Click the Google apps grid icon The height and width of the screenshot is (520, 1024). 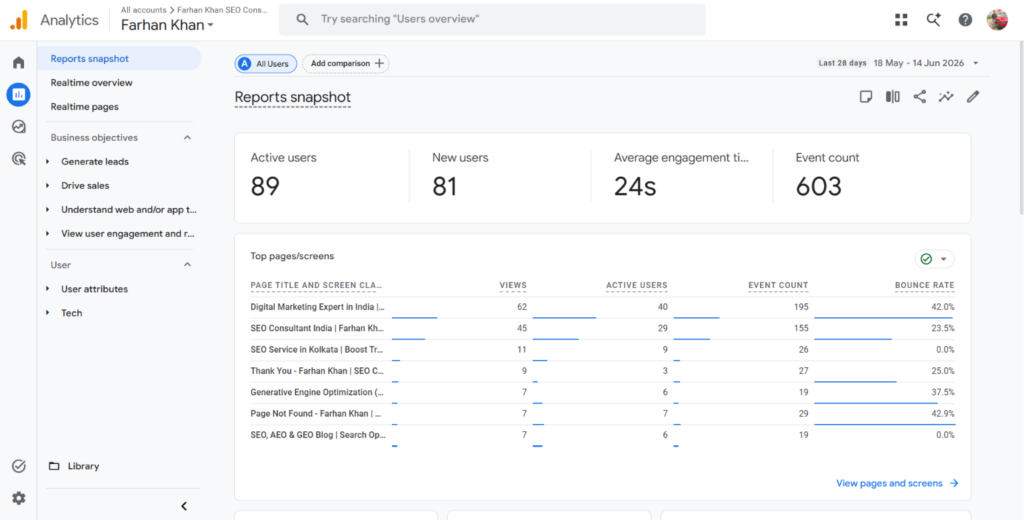(901, 20)
